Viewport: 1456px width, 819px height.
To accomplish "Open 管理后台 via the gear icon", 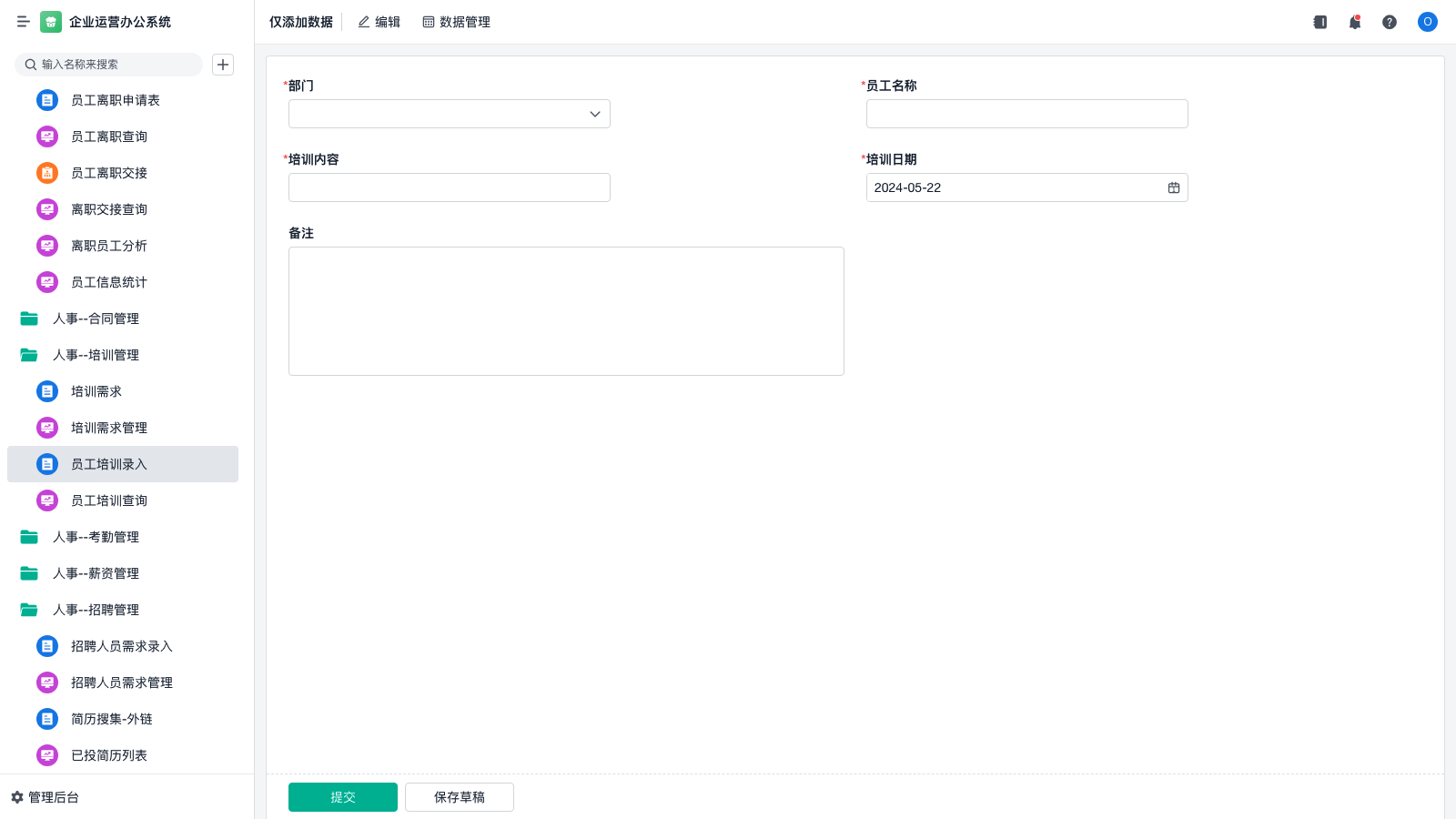I will 17,797.
